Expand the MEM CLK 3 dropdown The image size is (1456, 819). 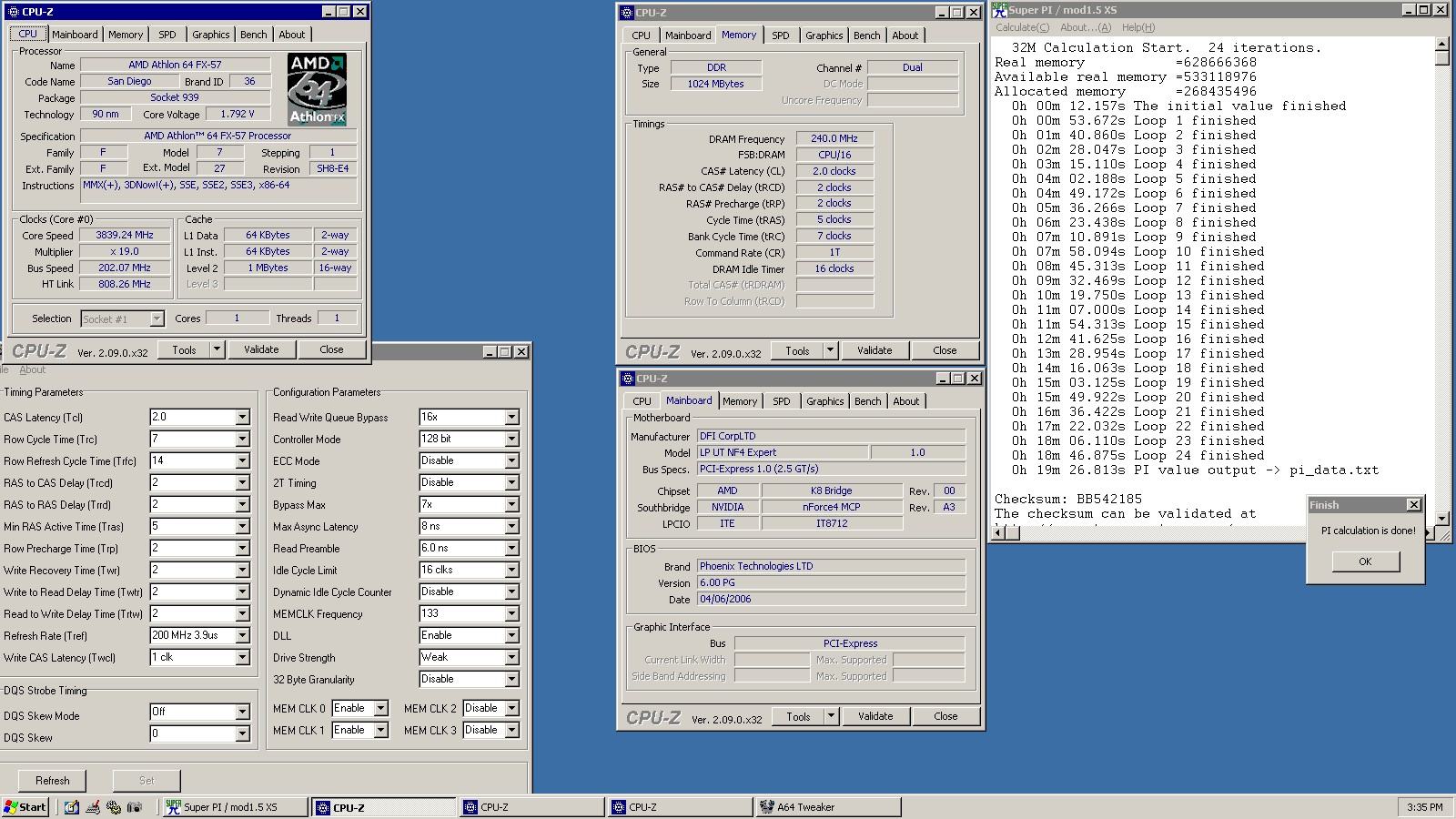[511, 730]
